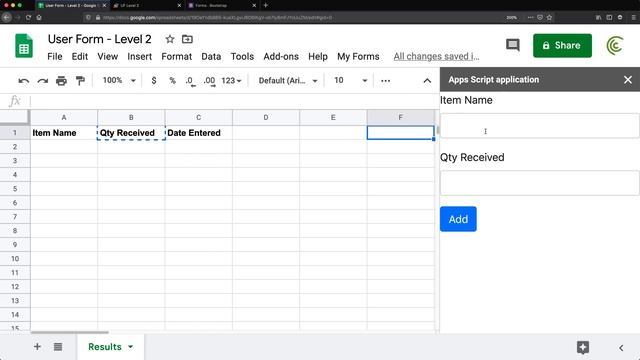Reload the browser page
This screenshot has height=360, width=640.
pos(28,17)
